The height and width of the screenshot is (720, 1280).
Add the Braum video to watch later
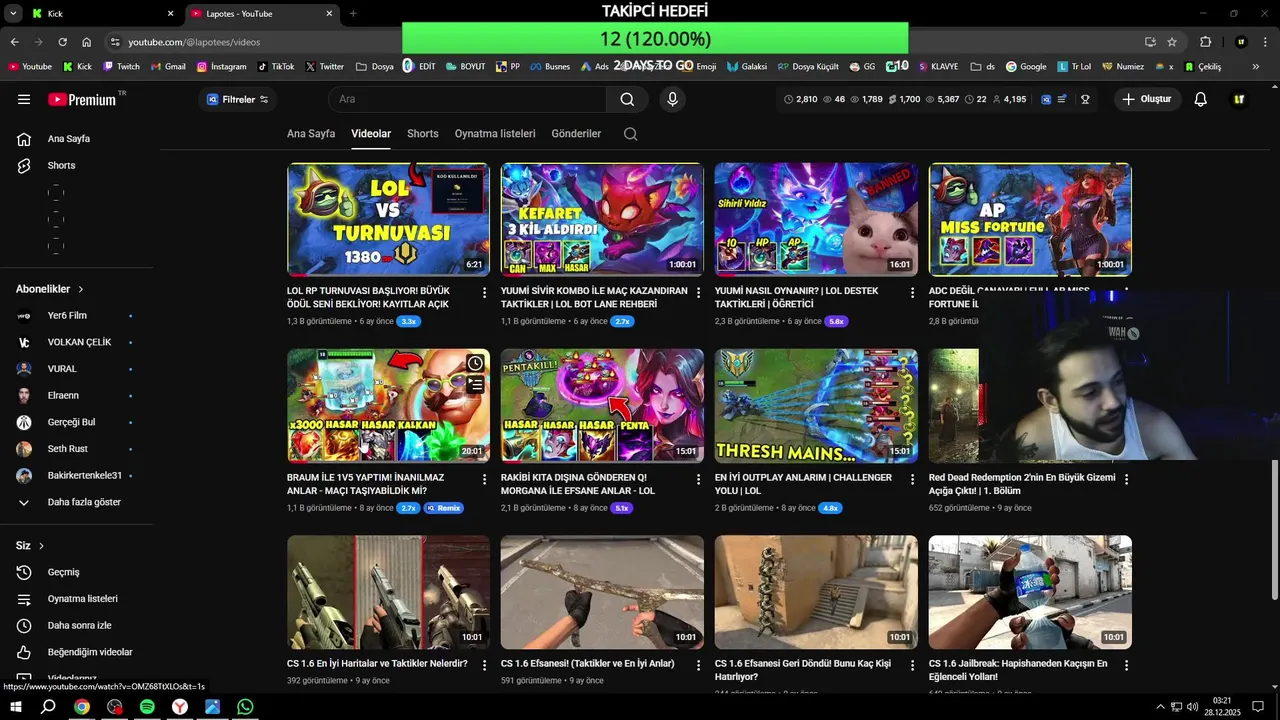tap(475, 363)
